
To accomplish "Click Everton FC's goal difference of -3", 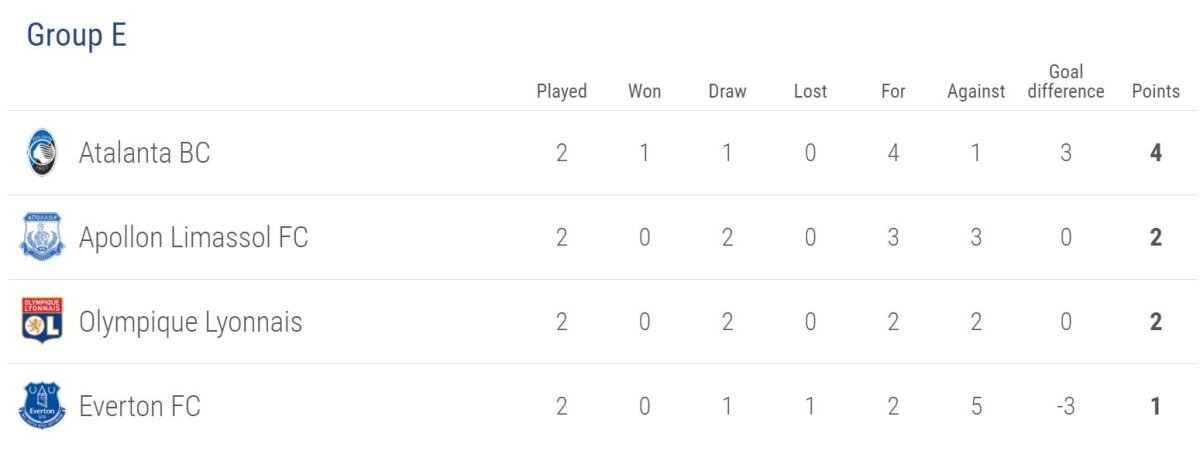I will click(x=1066, y=407).
